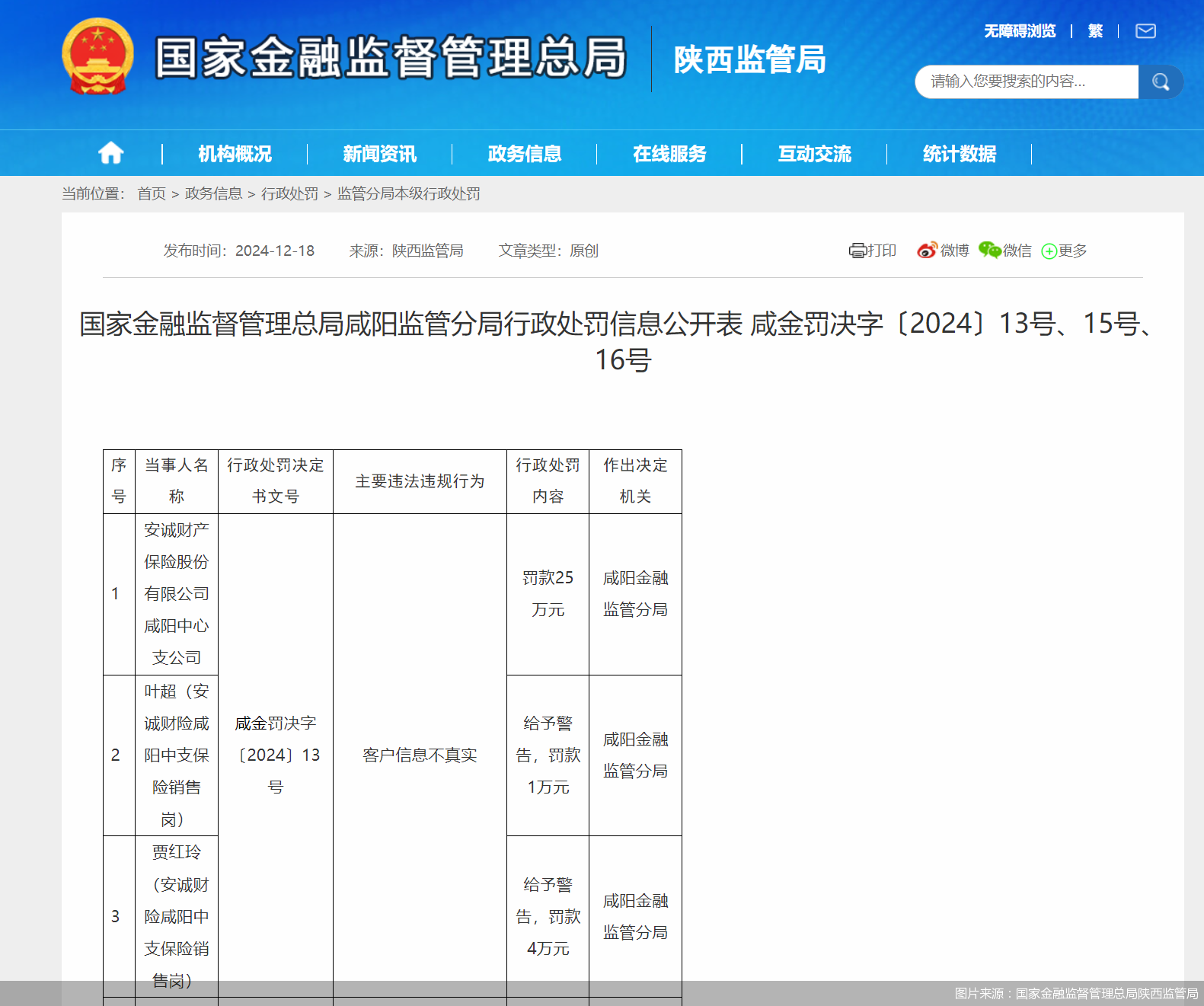Go to 首页 in the breadcrumb
The height and width of the screenshot is (1006, 1204).
coord(152,194)
